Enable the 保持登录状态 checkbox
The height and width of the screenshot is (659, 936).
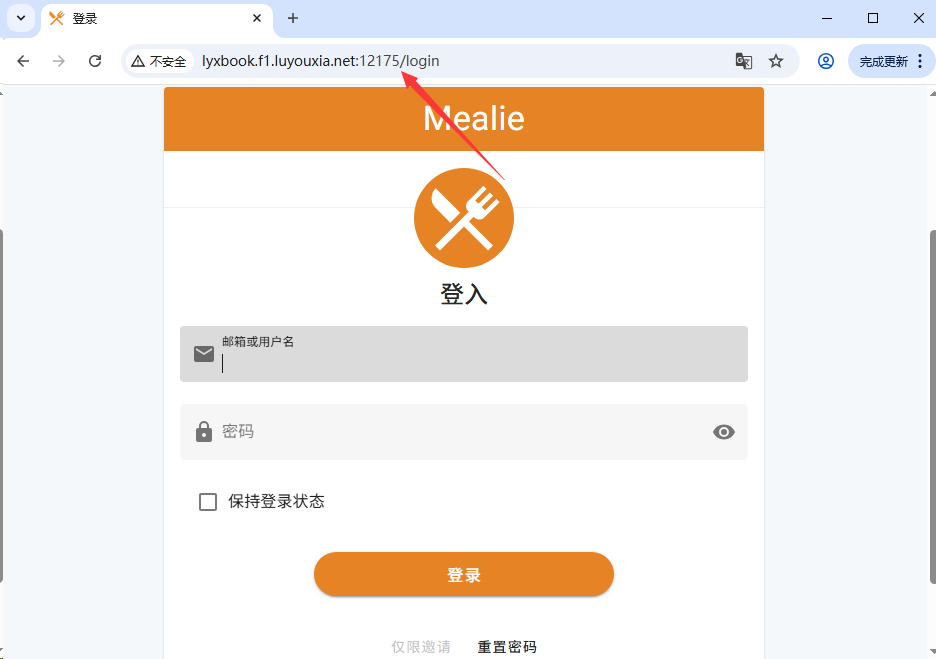coord(208,501)
